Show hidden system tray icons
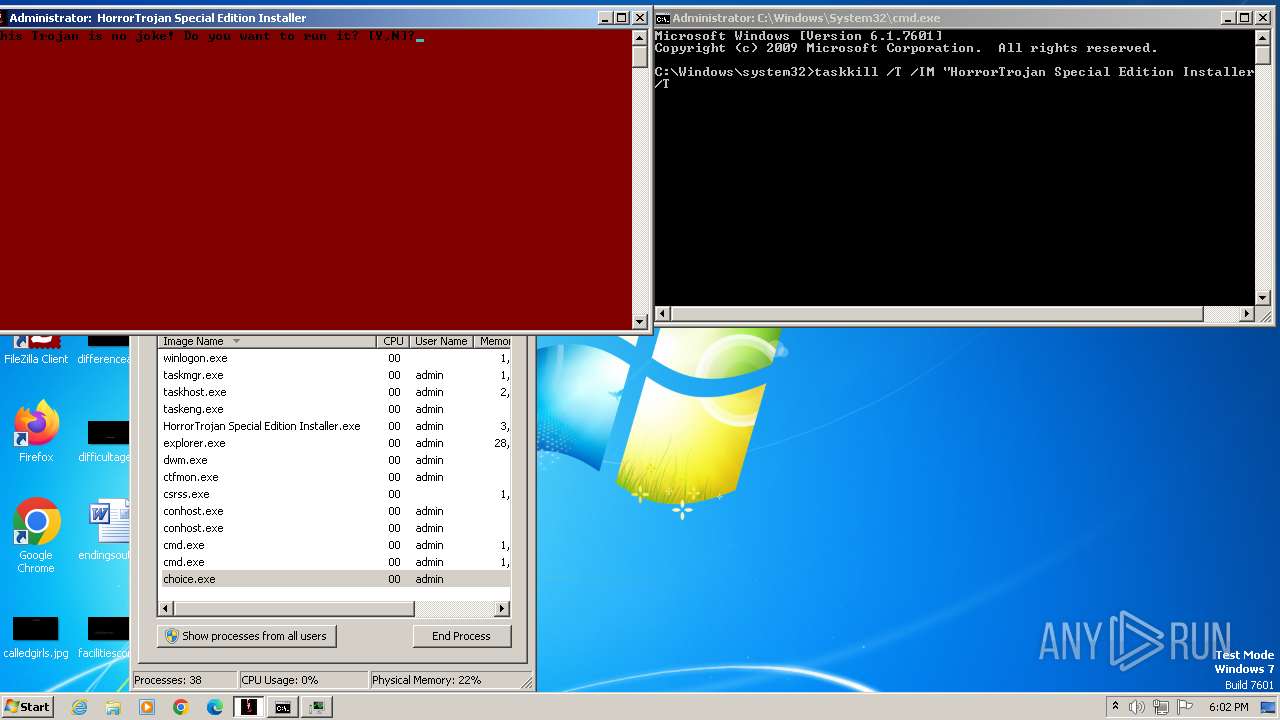This screenshot has width=1280, height=720. pos(1115,707)
